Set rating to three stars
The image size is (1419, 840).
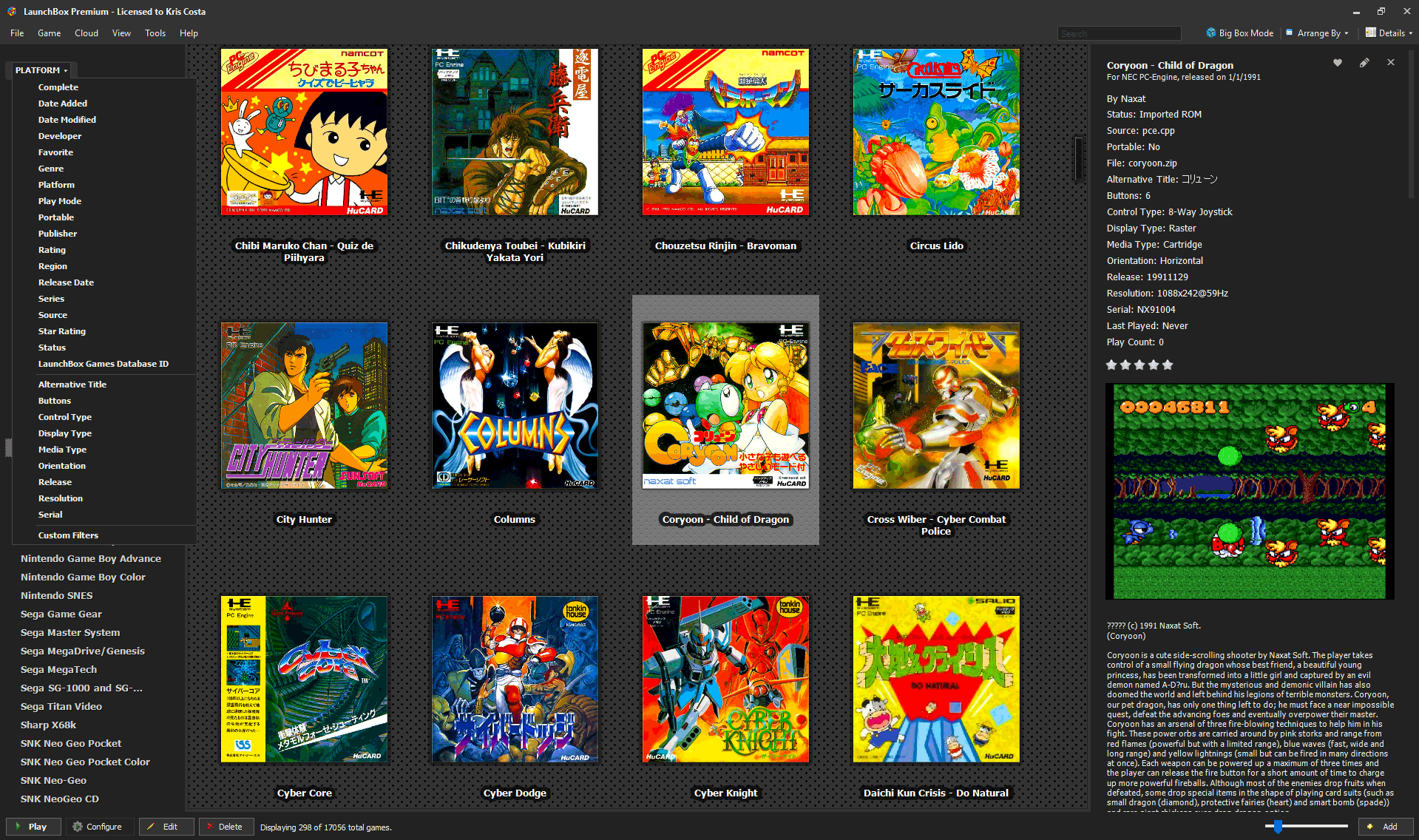click(1139, 365)
